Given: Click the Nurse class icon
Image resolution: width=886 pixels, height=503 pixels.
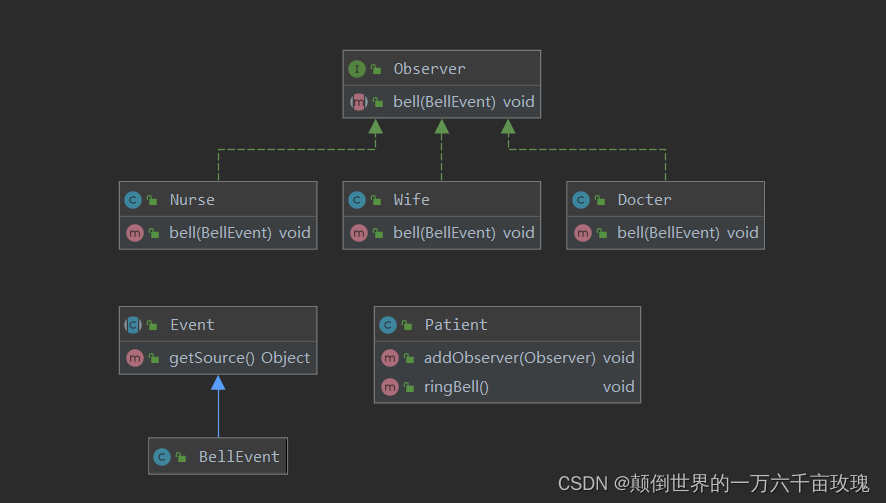Looking at the screenshot, I should [x=133, y=200].
